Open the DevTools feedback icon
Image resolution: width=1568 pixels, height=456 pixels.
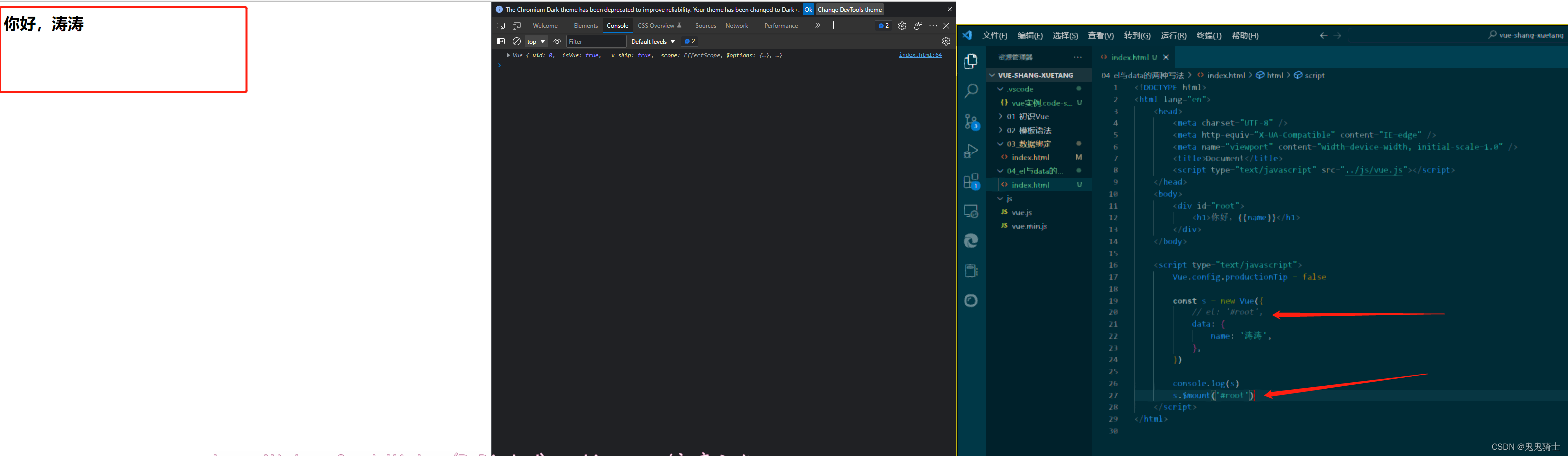coord(918,25)
